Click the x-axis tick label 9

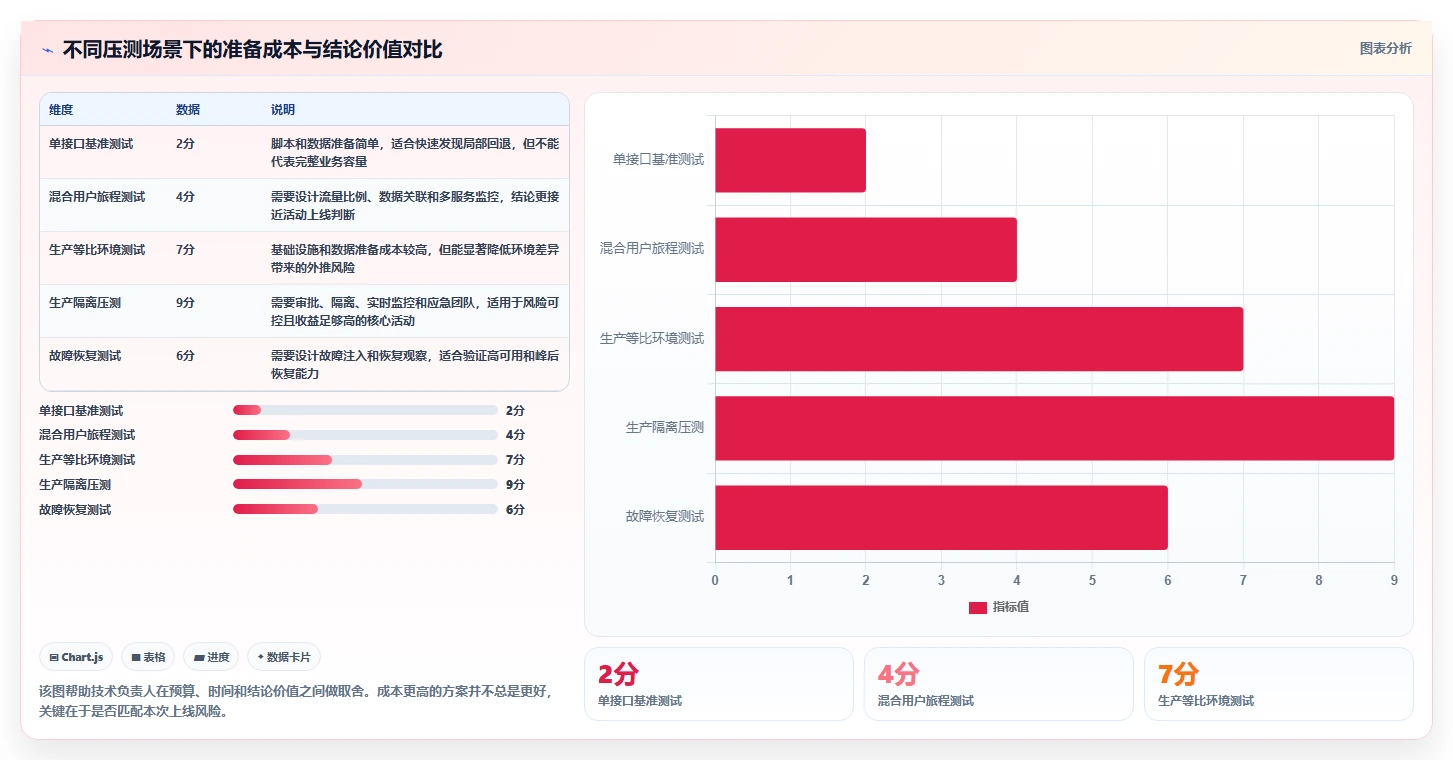tap(1394, 580)
